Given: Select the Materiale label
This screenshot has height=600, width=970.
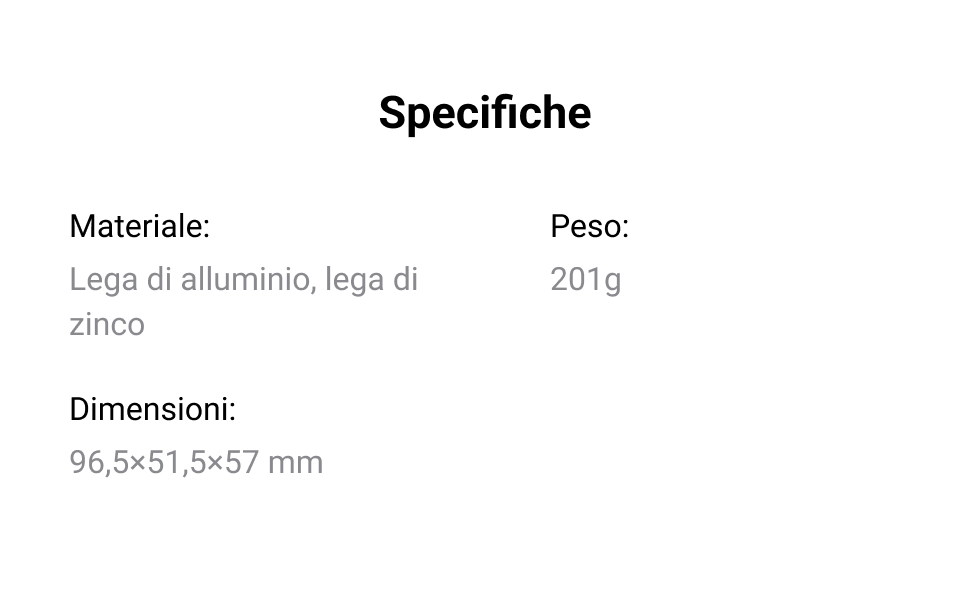Looking at the screenshot, I should pyautogui.click(x=139, y=227).
